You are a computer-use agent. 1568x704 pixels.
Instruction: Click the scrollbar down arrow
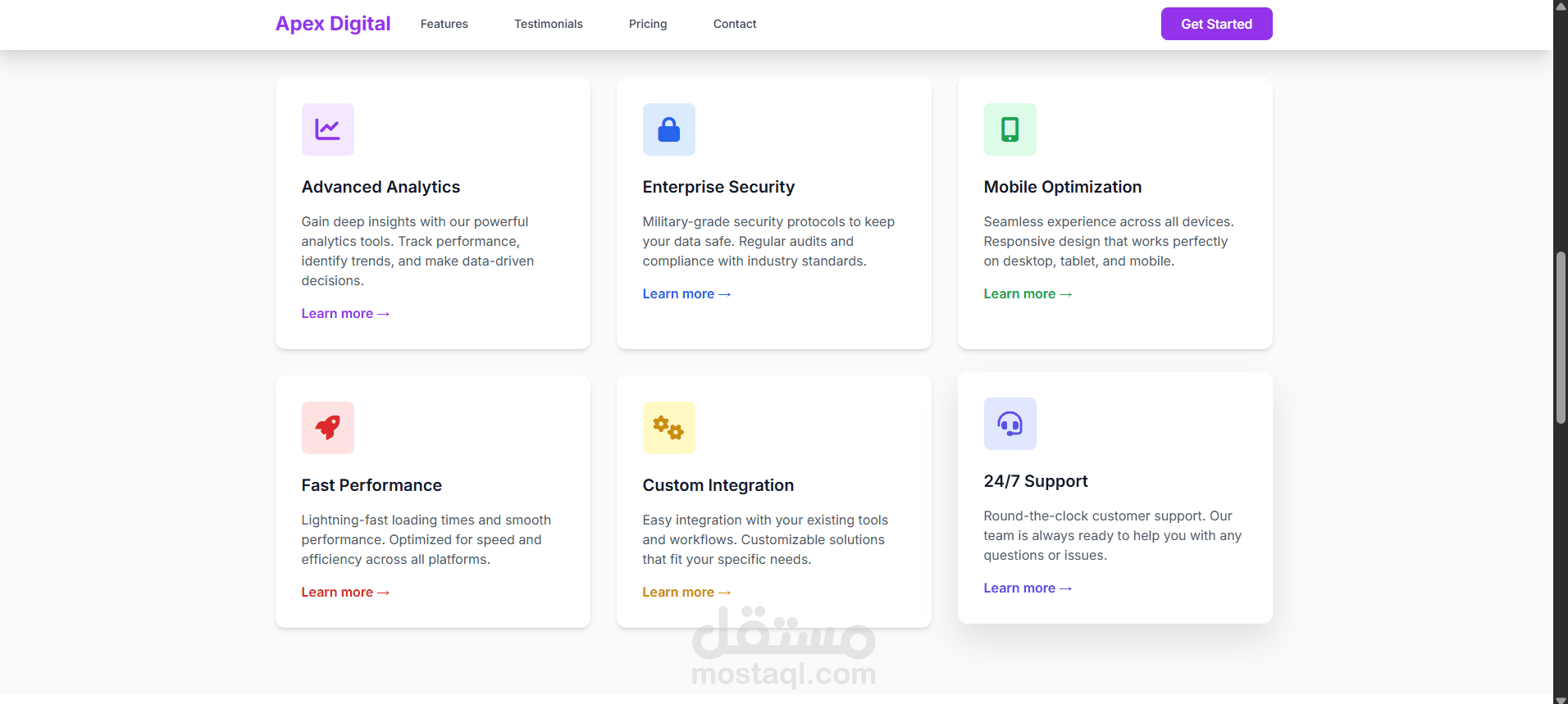tap(1561, 699)
